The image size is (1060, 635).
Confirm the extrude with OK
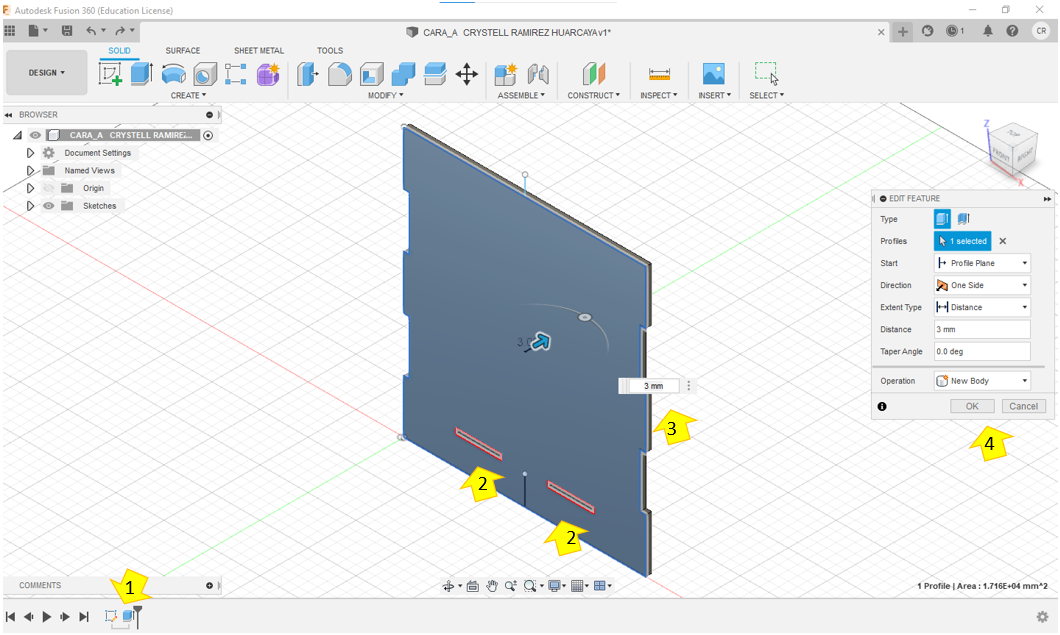972,406
